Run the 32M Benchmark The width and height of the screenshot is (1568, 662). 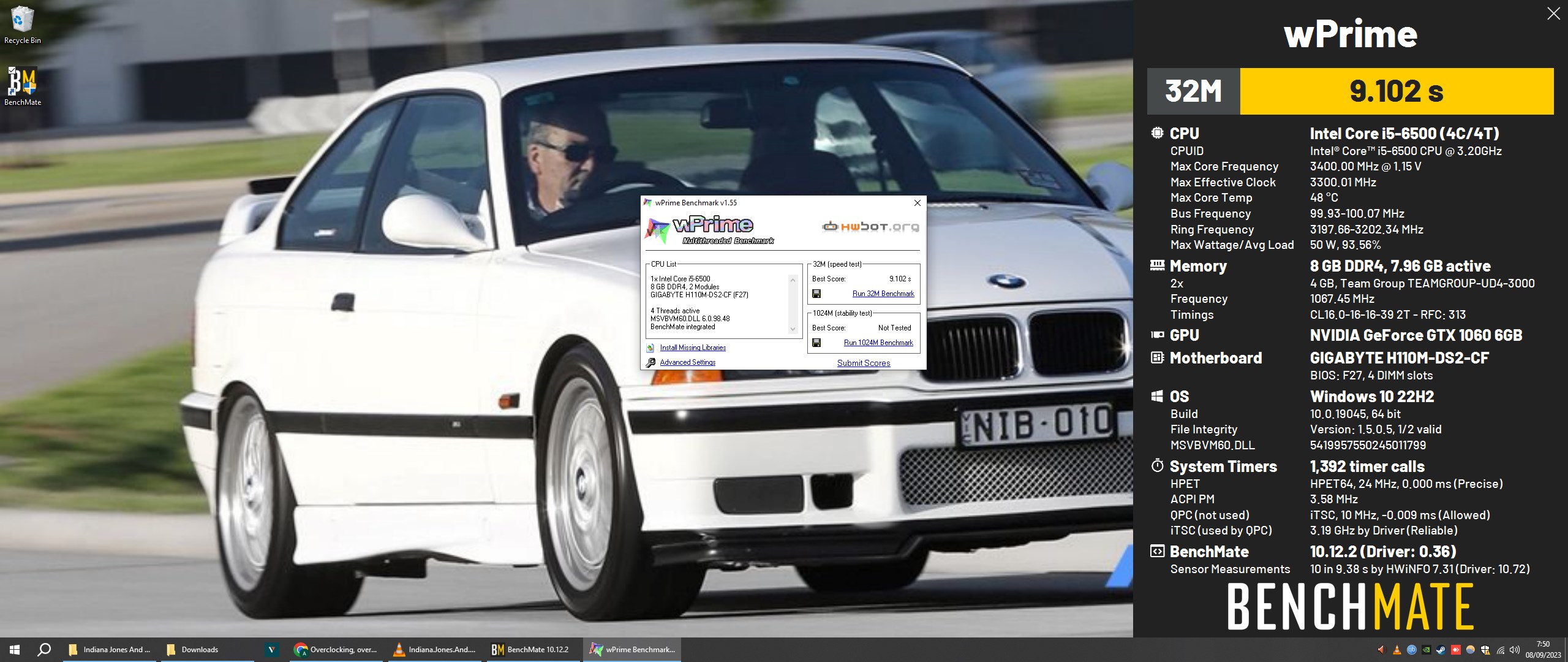coord(883,294)
